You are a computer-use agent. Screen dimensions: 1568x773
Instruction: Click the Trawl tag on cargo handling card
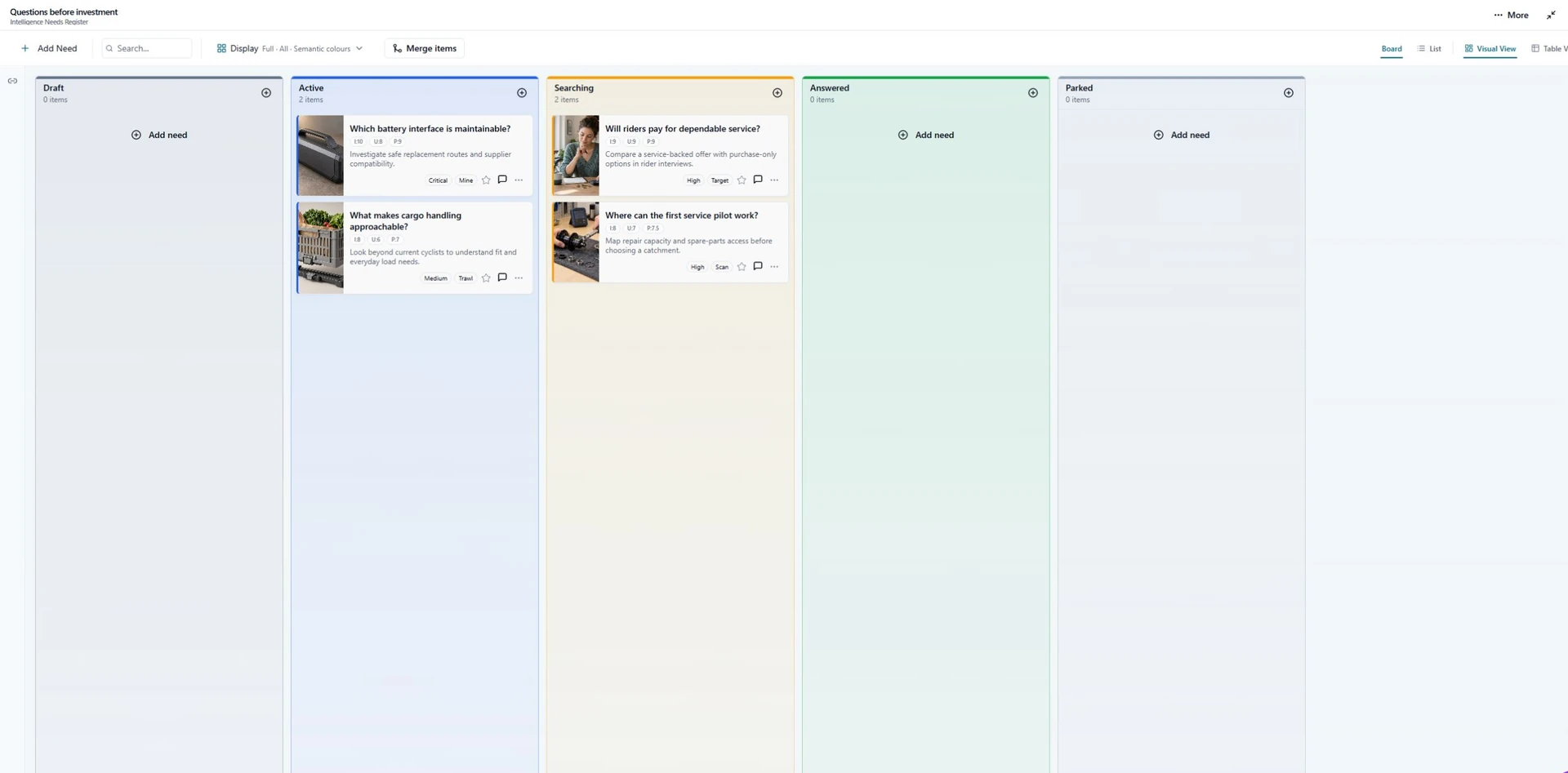[465, 278]
